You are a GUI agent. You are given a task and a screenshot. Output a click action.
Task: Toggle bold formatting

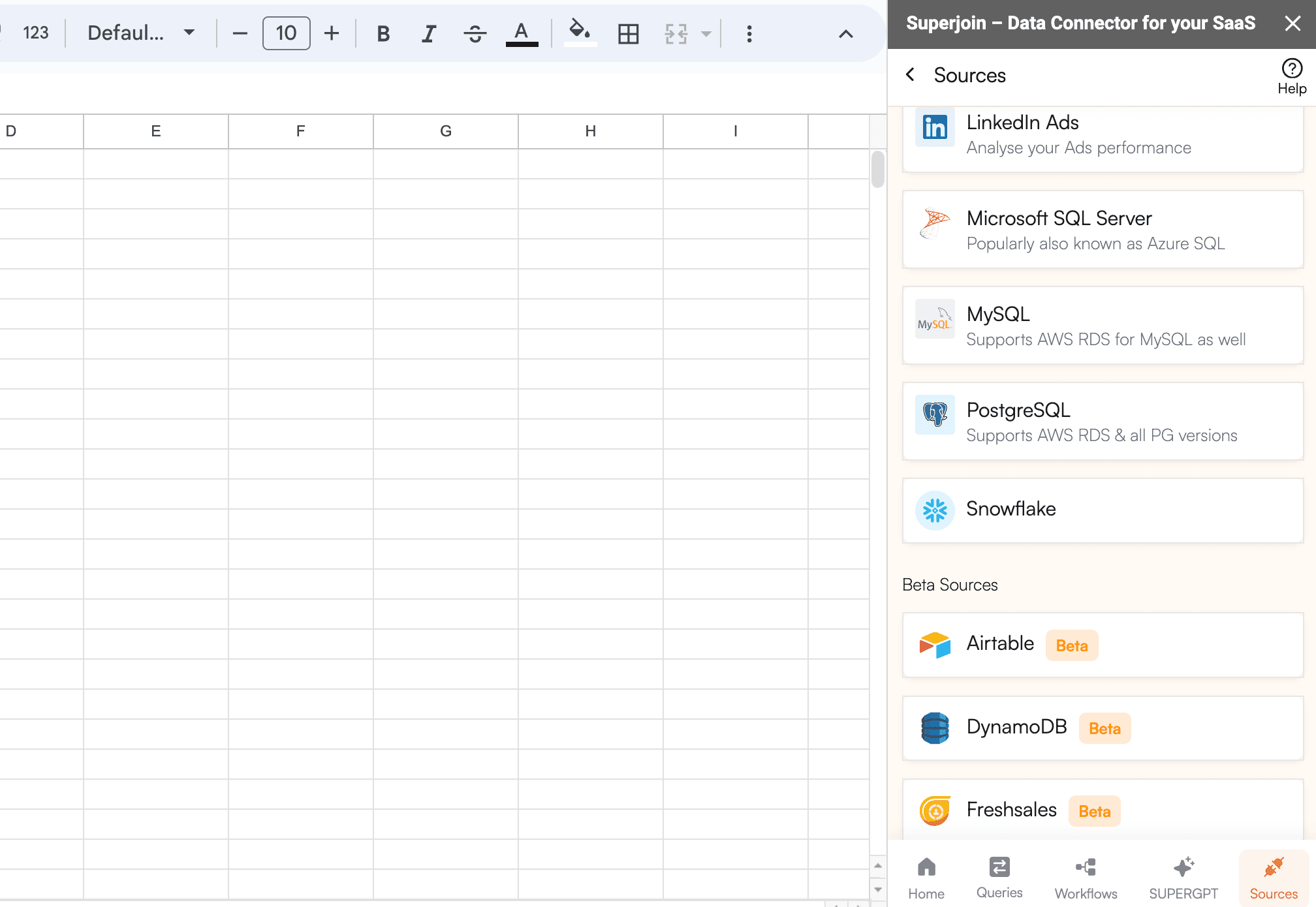pyautogui.click(x=383, y=33)
